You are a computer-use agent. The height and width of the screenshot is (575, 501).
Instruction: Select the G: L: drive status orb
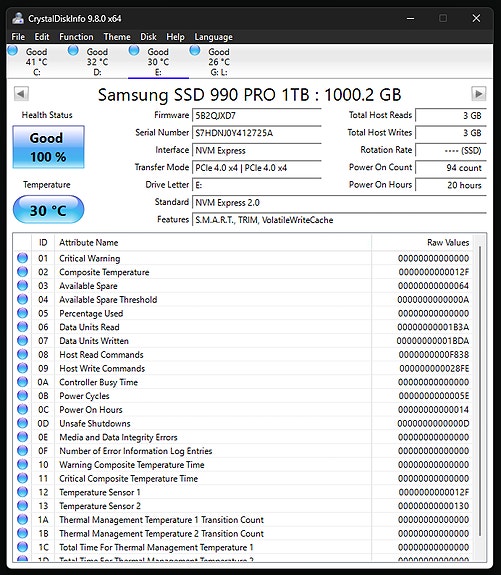point(195,51)
